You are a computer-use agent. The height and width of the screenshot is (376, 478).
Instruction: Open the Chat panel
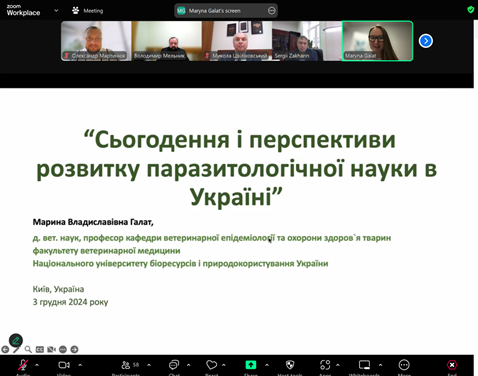[x=174, y=365]
